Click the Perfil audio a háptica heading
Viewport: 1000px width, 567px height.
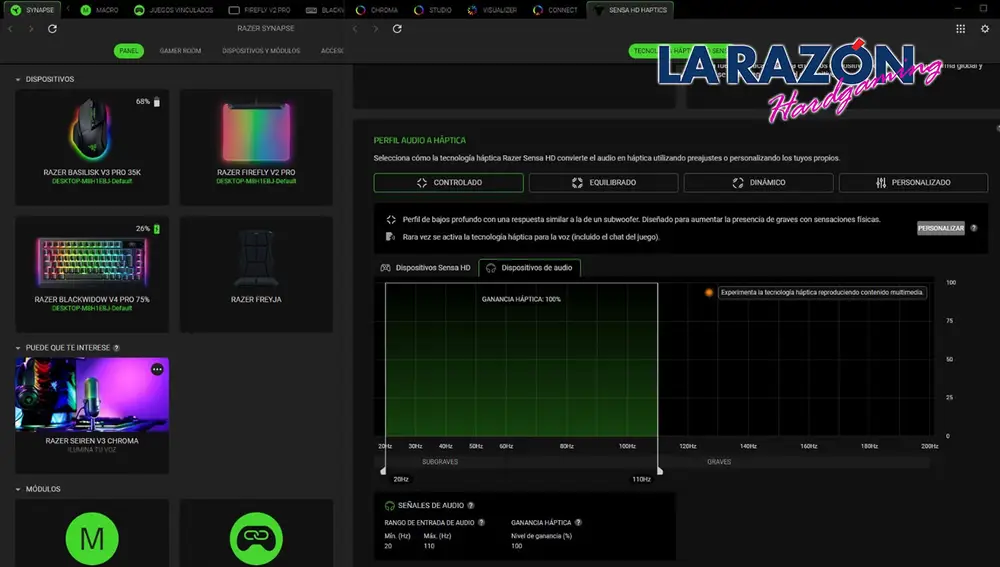[420, 140]
